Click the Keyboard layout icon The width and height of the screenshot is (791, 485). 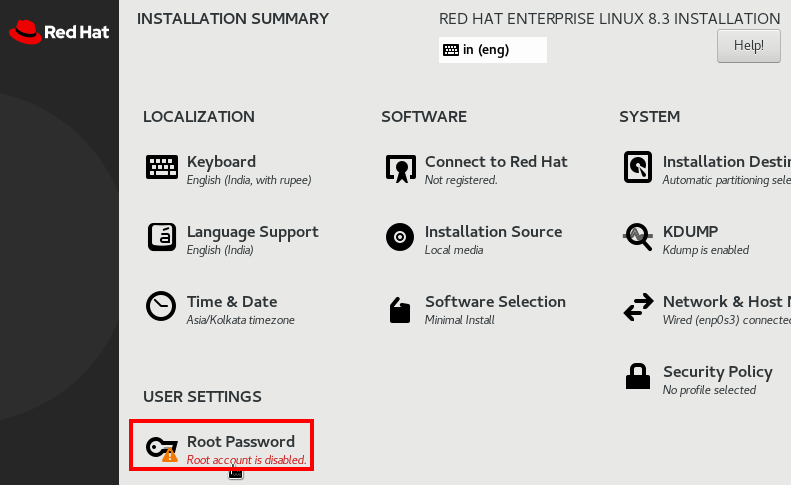tap(161, 167)
